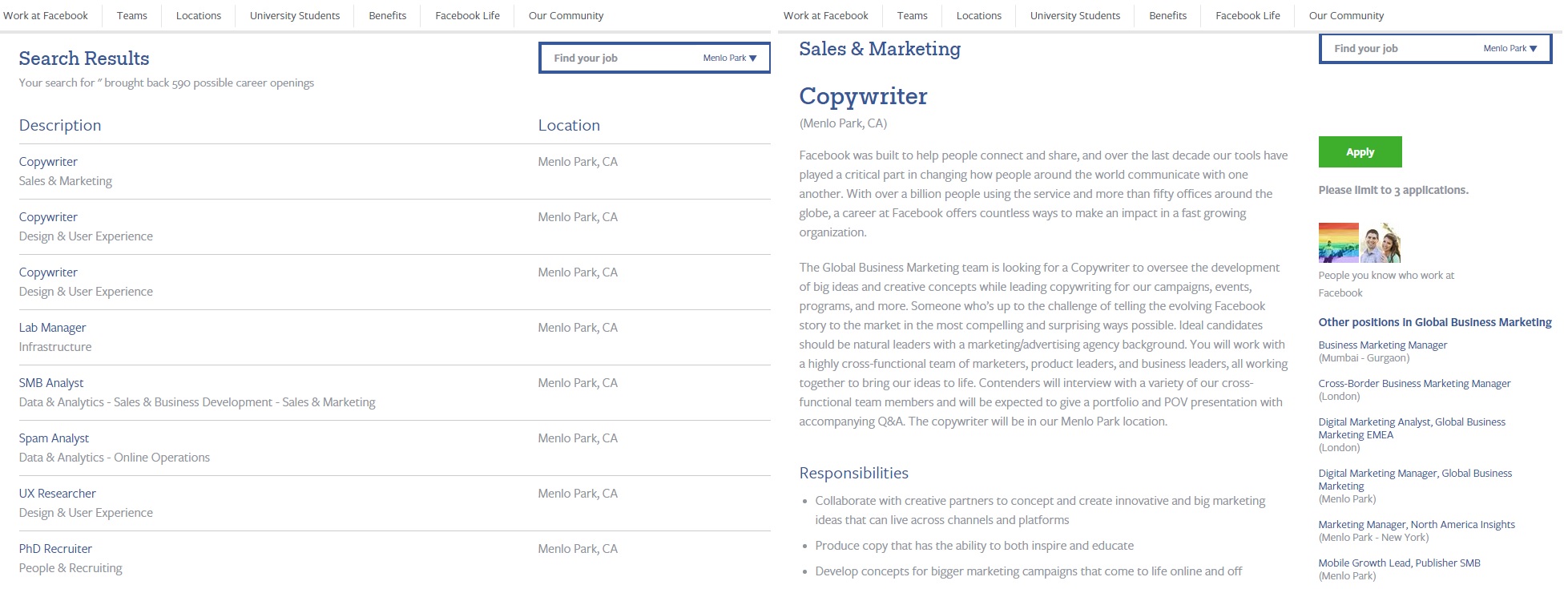
Task: Open the SMB Analyst job listing
Action: [51, 383]
